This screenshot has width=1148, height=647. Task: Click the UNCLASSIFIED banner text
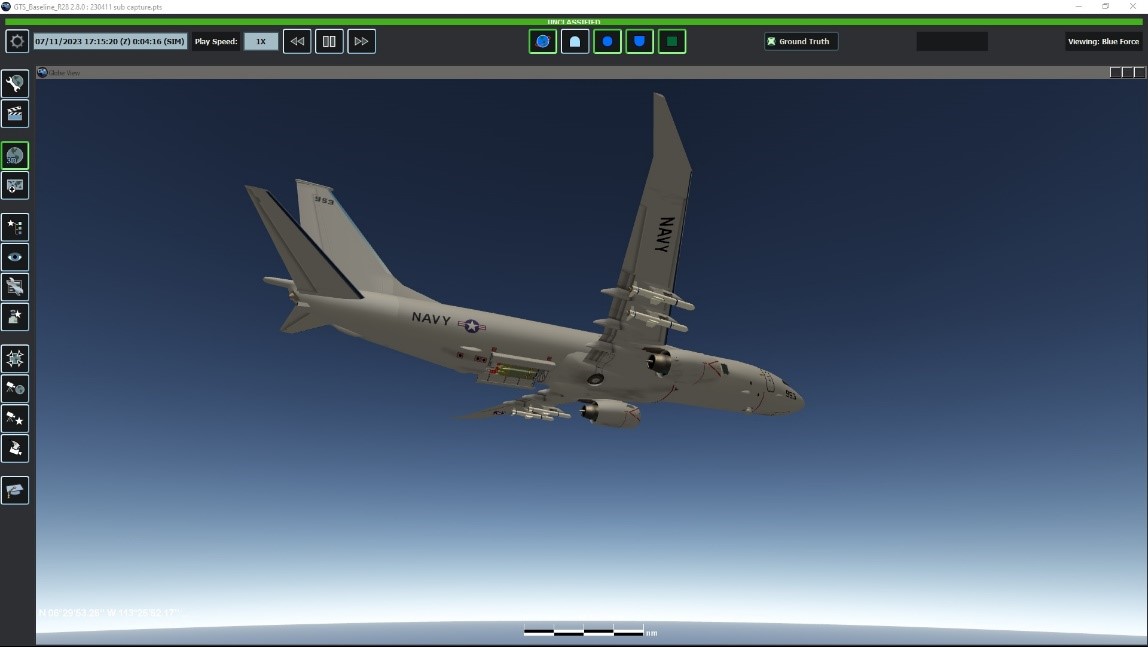574,22
